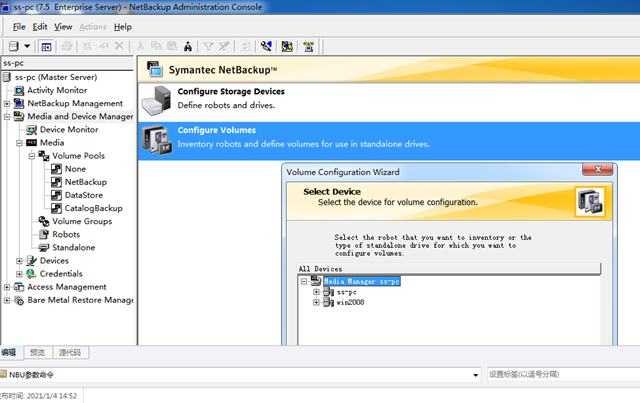The height and width of the screenshot is (403, 640).
Task: Click the yellow media device toolbar icon
Action: pos(287,46)
